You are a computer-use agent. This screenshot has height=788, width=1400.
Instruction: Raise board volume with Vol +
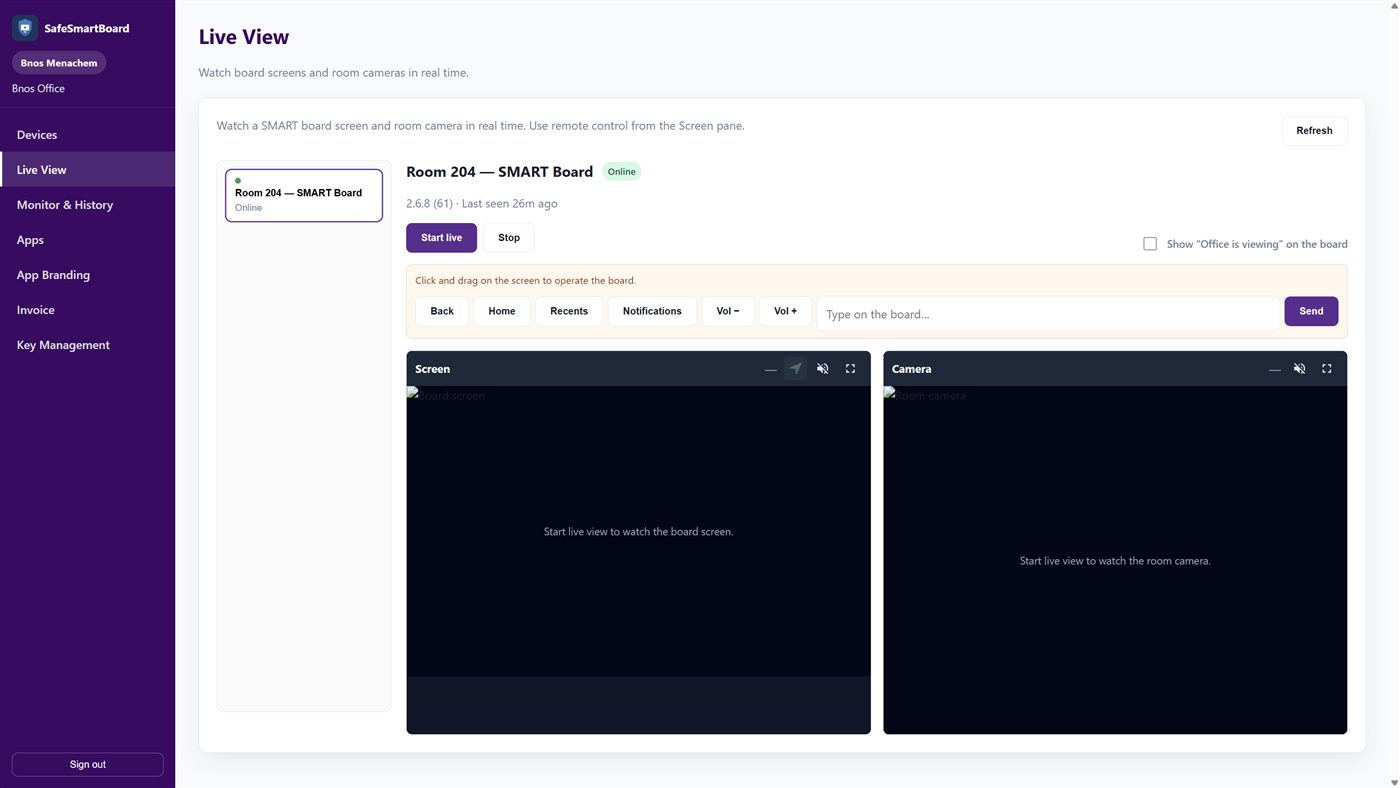coord(785,311)
